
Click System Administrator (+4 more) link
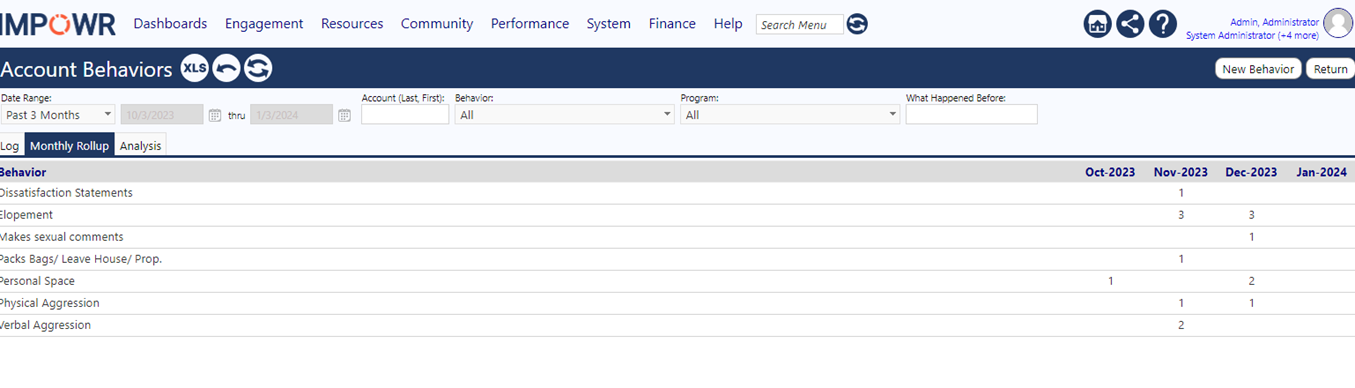[1252, 35]
